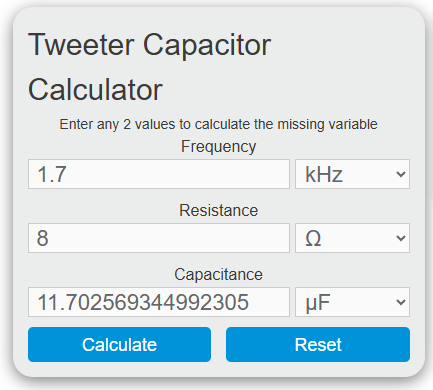Click empty area right of 8 in Resistance box
Viewport: 433px width, 390px height.
pos(170,238)
